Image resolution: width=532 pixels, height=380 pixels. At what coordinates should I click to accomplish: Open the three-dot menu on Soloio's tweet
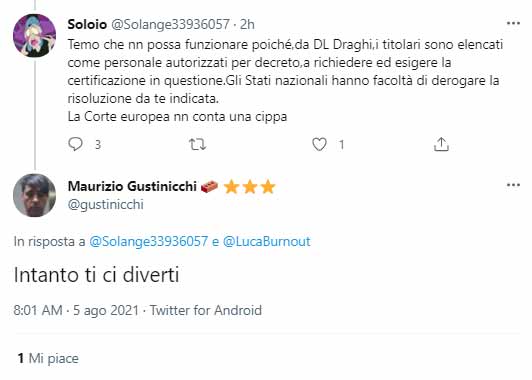click(513, 23)
